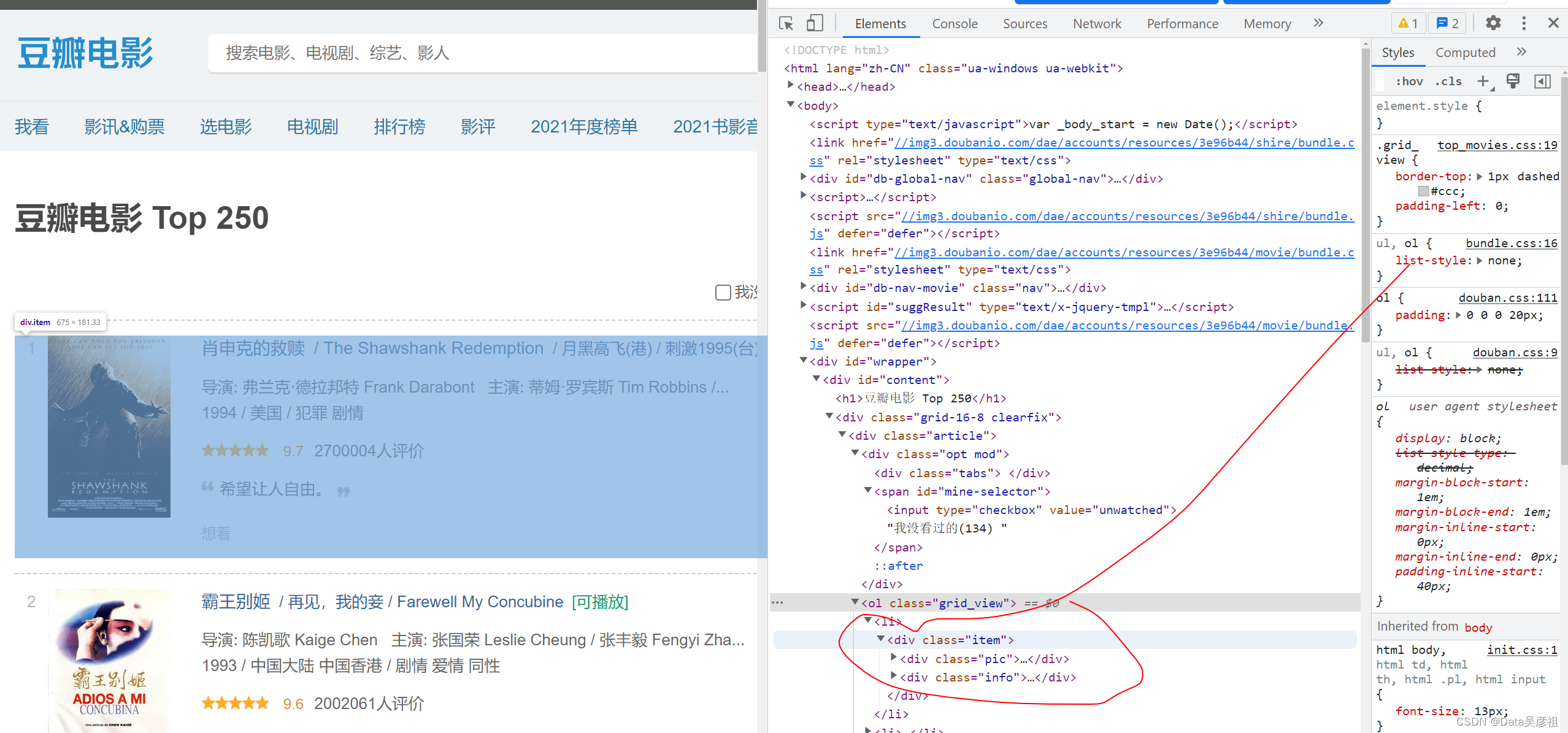Open Farewell My Concubine title link
This screenshot has height=733, width=1568.
pos(382,602)
